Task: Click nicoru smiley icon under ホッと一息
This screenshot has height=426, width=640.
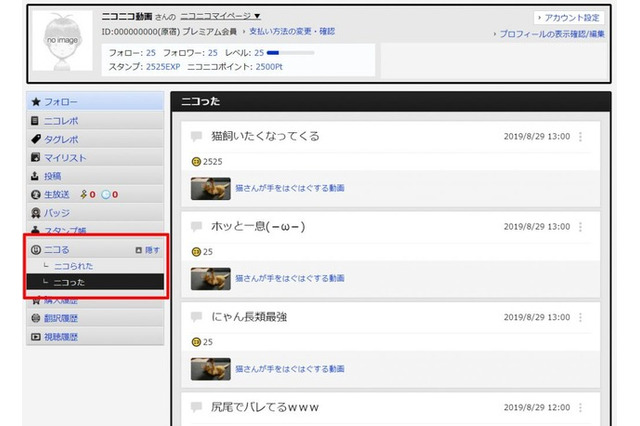Action: [x=196, y=252]
